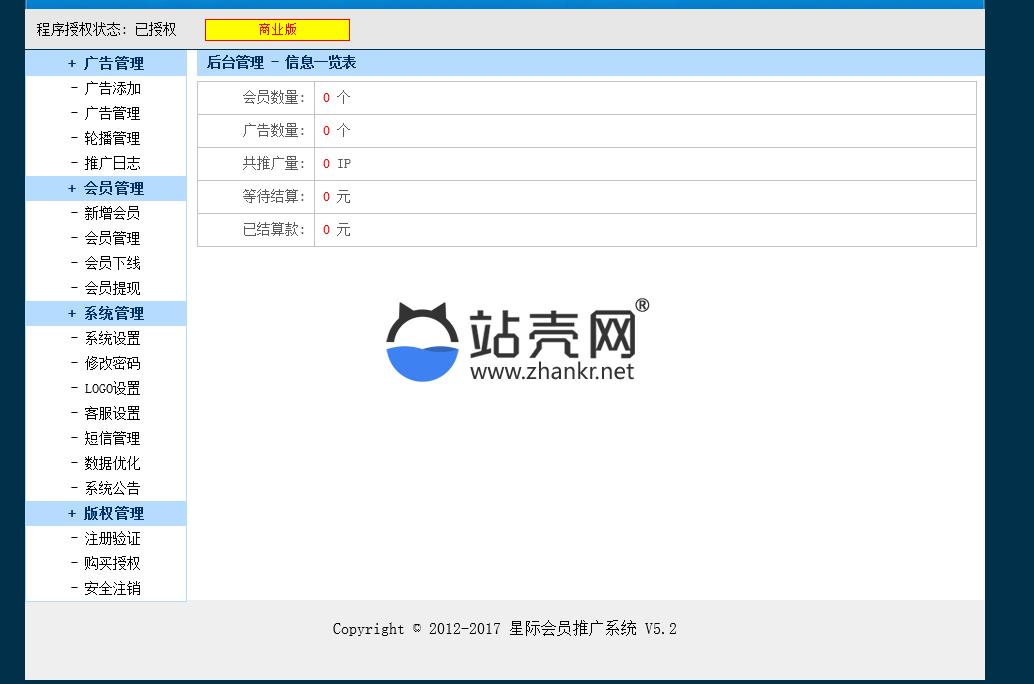Collapse the 会员管理 section header
The width and height of the screenshot is (1034, 684).
point(106,188)
